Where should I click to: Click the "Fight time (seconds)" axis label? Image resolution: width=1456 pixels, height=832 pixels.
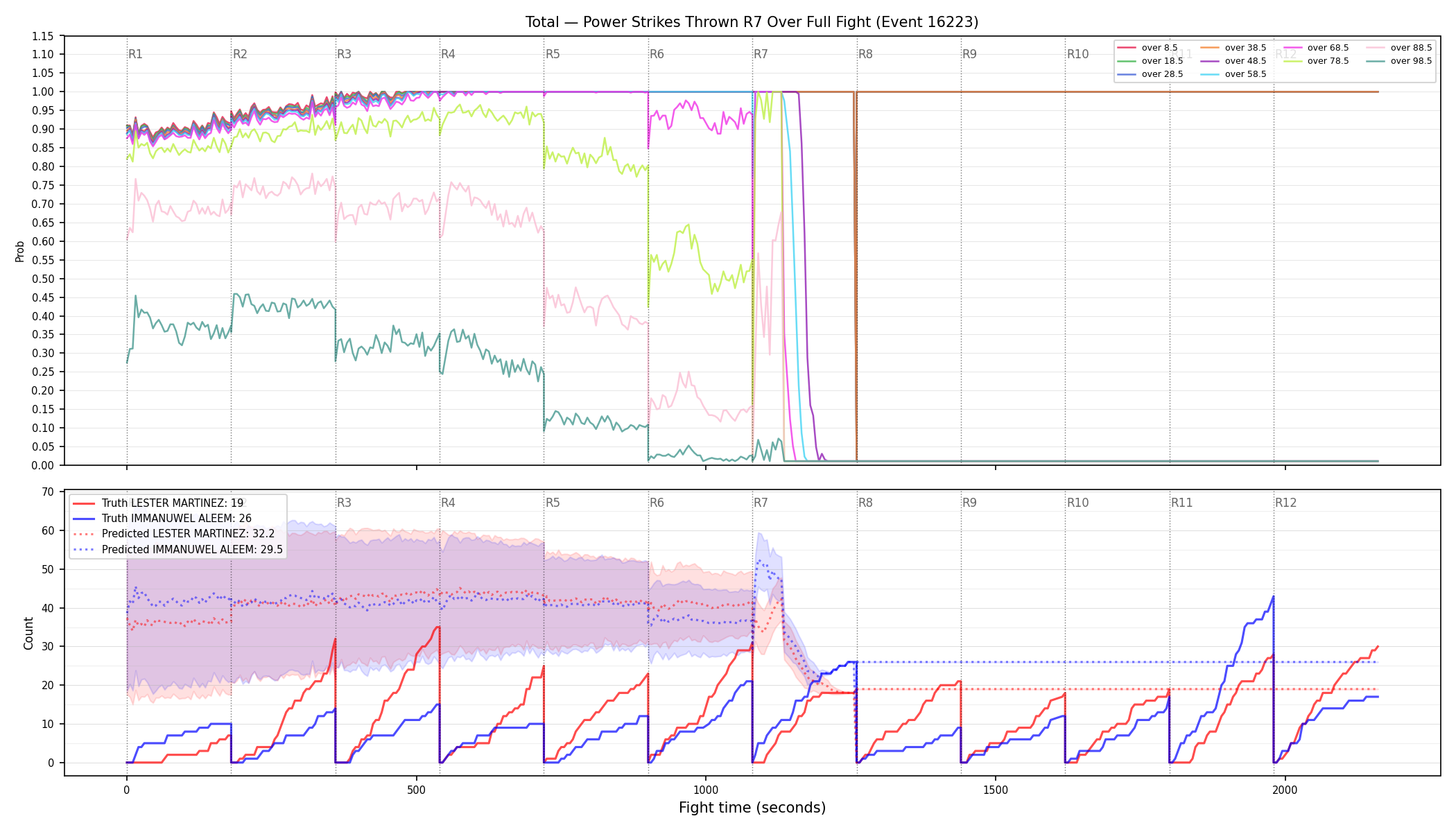point(752,808)
